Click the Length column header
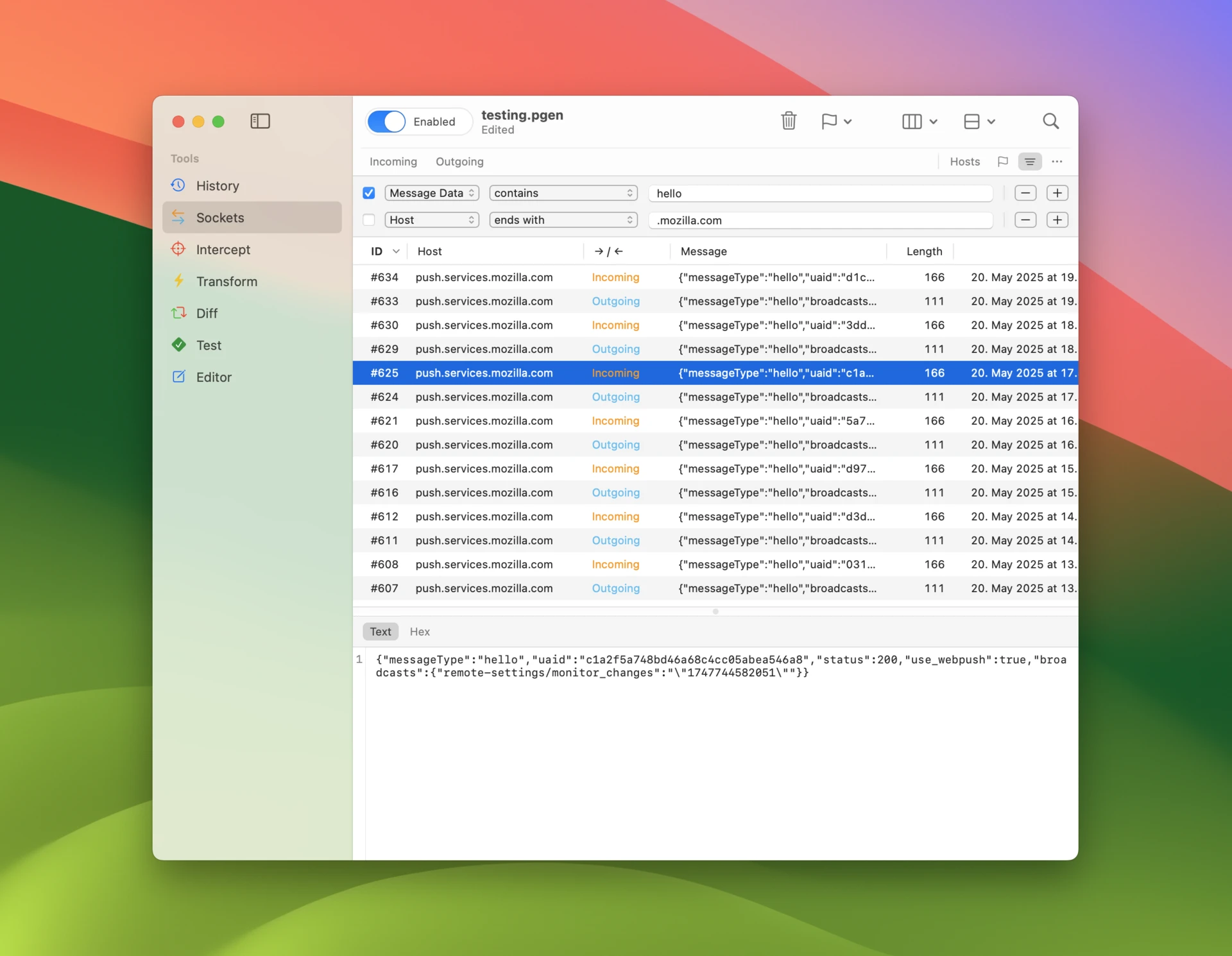Viewport: 1232px width, 956px height. (x=923, y=252)
